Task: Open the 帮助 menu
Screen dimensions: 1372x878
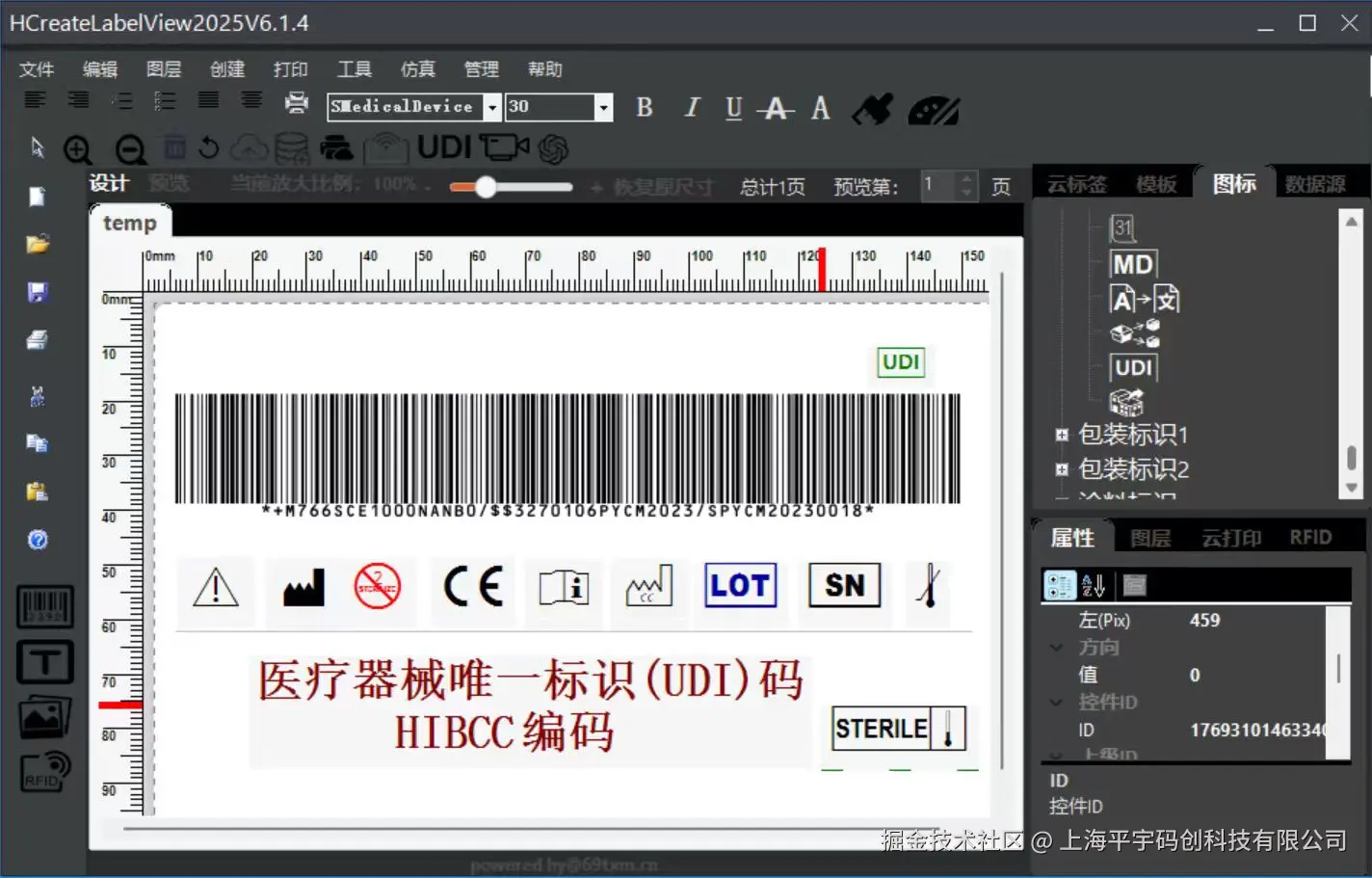Action: point(545,69)
